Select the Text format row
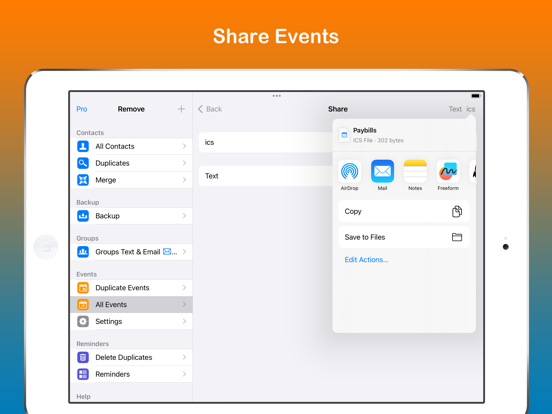This screenshot has width=552, height=414. coord(266,176)
